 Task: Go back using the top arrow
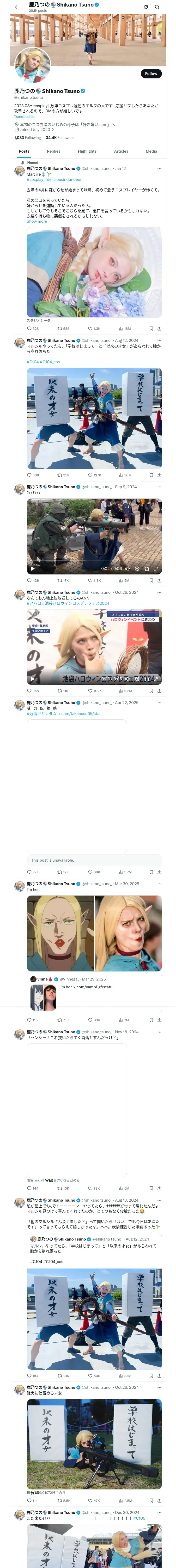pos(17,7)
